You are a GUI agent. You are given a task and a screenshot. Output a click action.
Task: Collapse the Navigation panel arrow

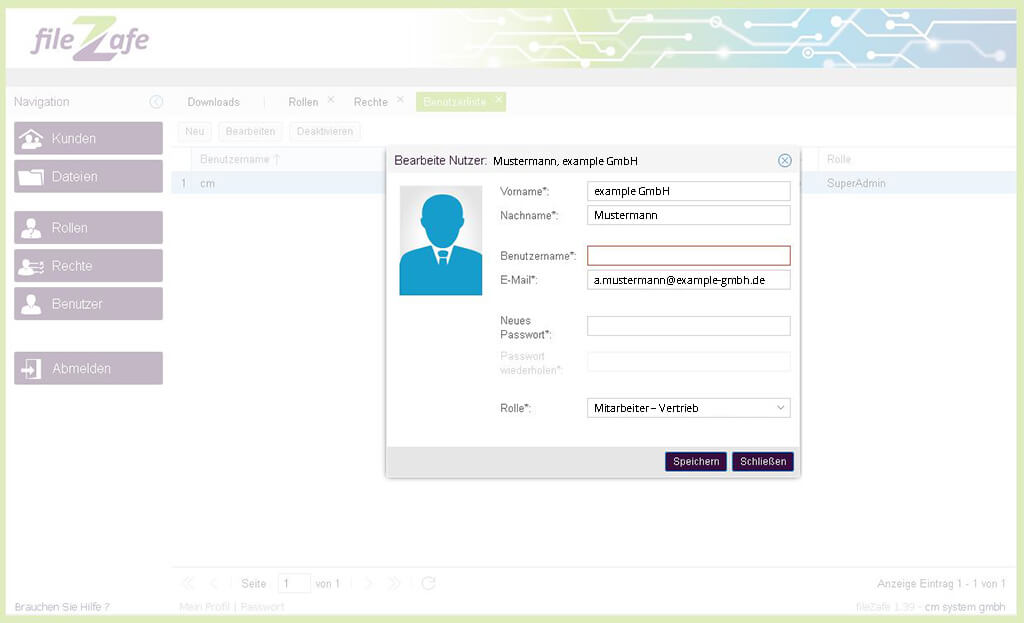[156, 102]
